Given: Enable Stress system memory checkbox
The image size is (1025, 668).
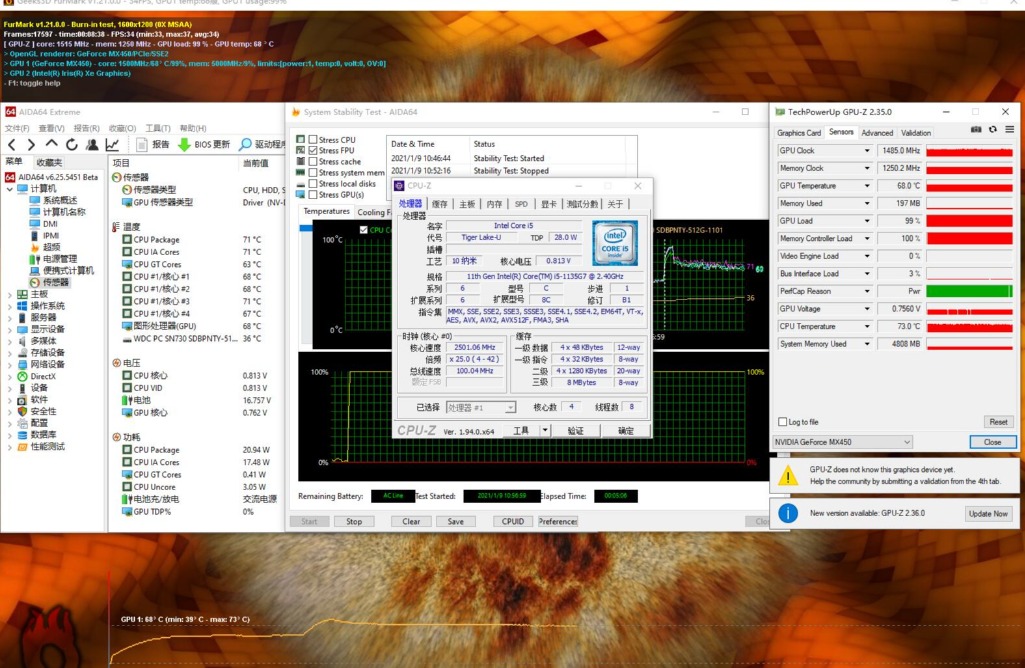Looking at the screenshot, I should point(313,173).
